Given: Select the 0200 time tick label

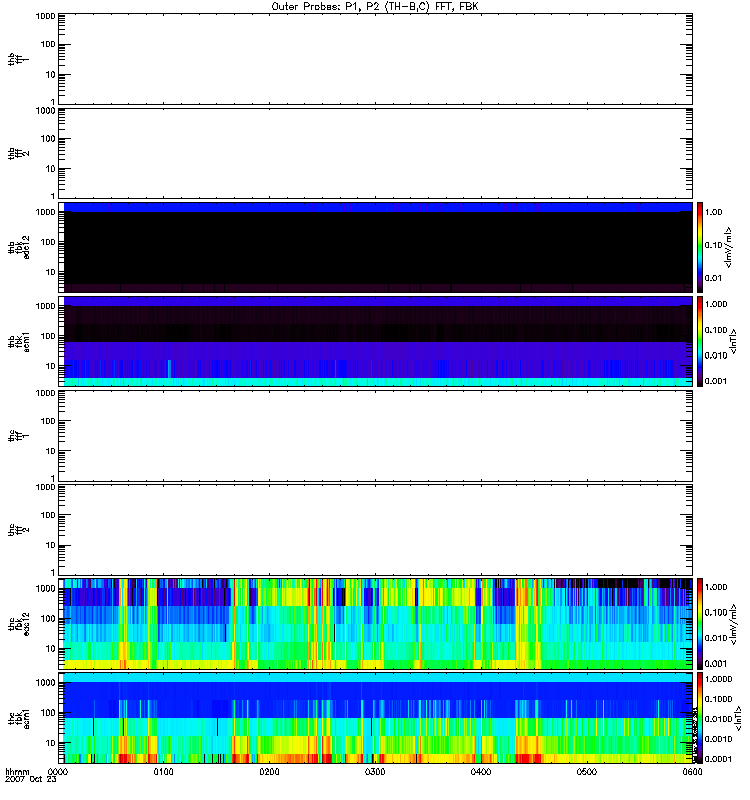Looking at the screenshot, I should pos(269,772).
